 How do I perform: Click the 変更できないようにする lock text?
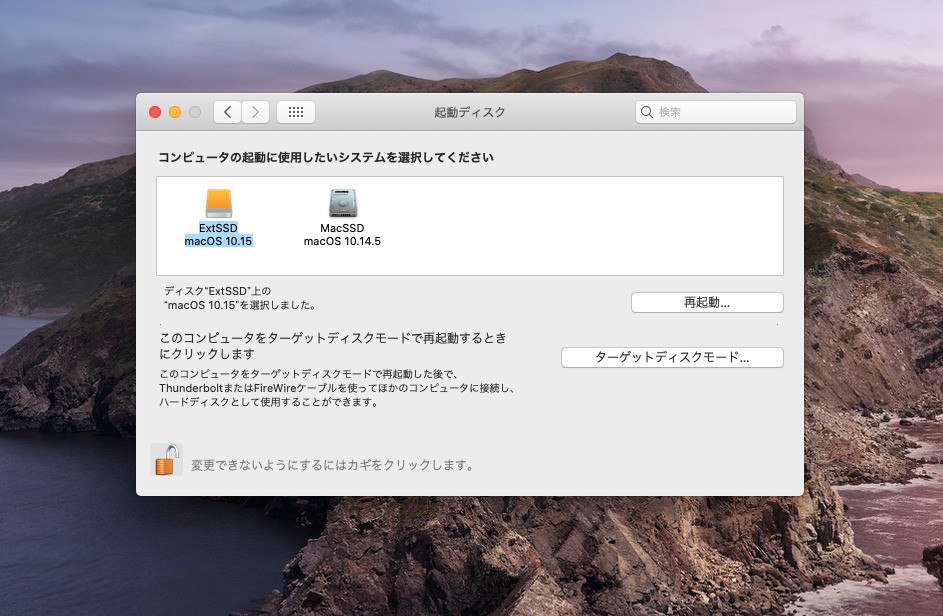(332, 465)
